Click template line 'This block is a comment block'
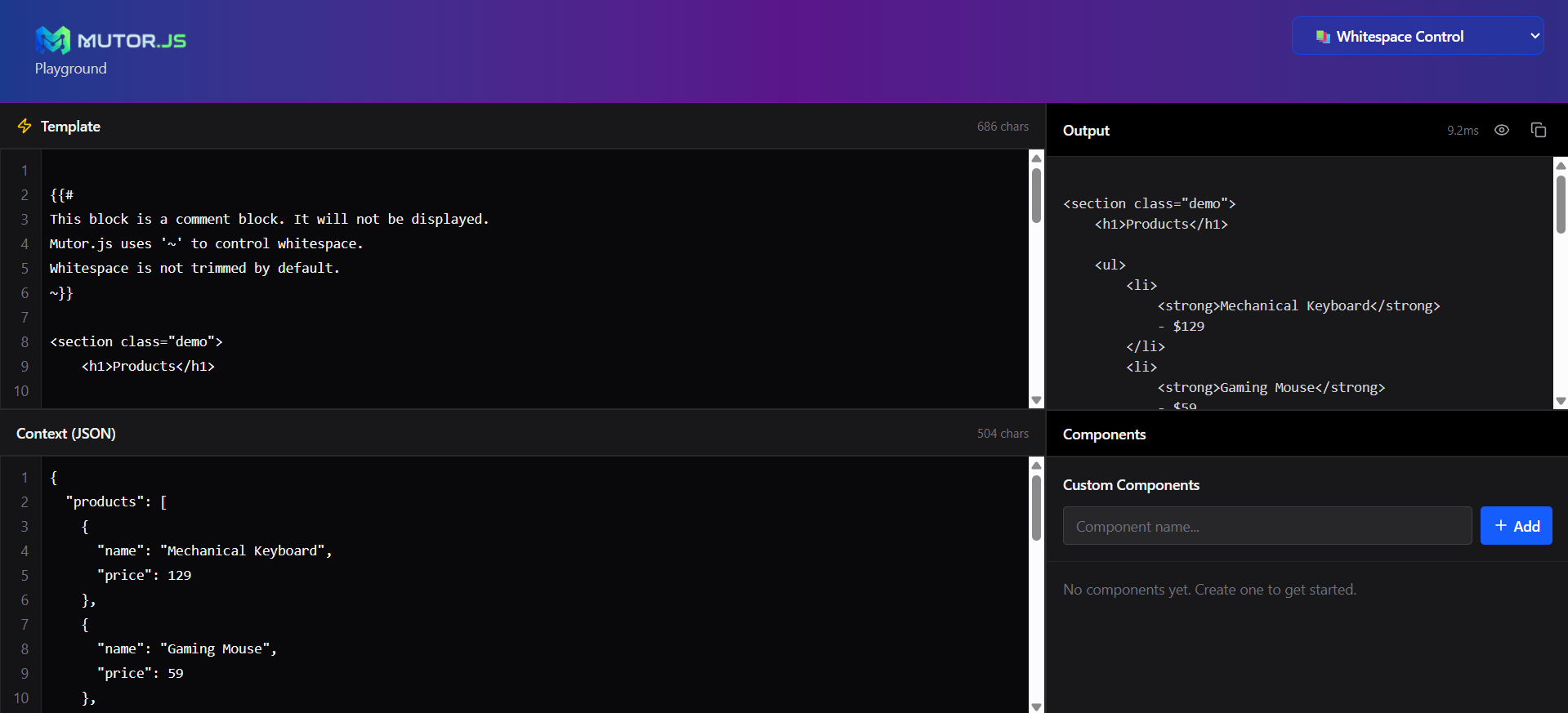1568x713 pixels. coord(269,220)
